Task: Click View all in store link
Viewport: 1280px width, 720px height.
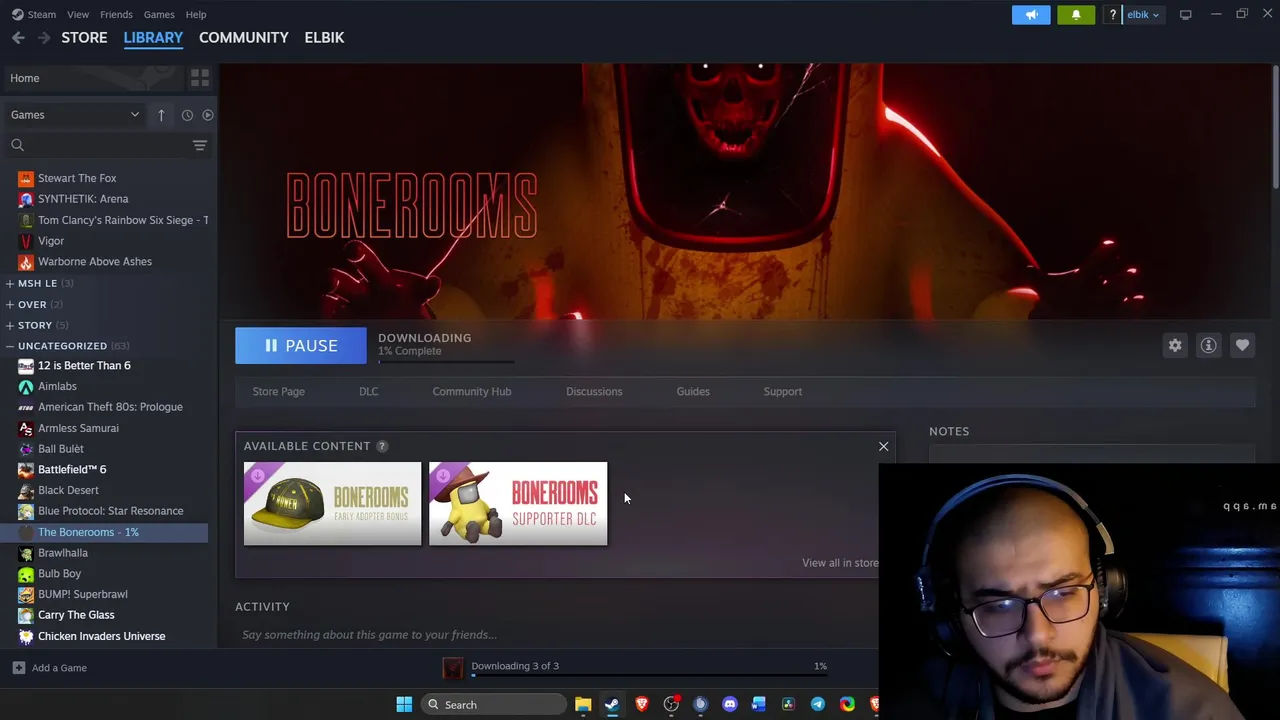Action: [840, 563]
